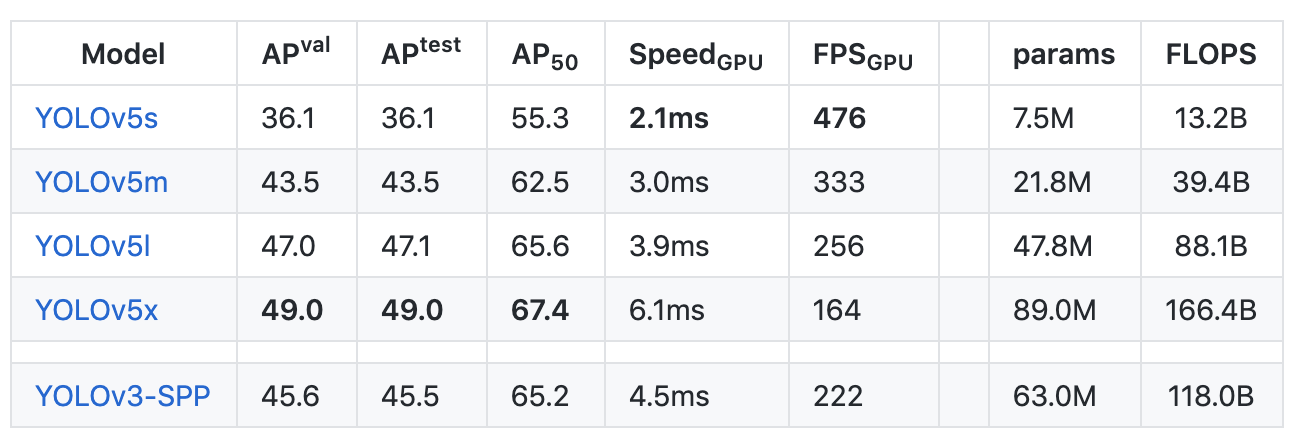Click the FLOPS column header
The height and width of the screenshot is (440, 1304).
tap(1211, 55)
